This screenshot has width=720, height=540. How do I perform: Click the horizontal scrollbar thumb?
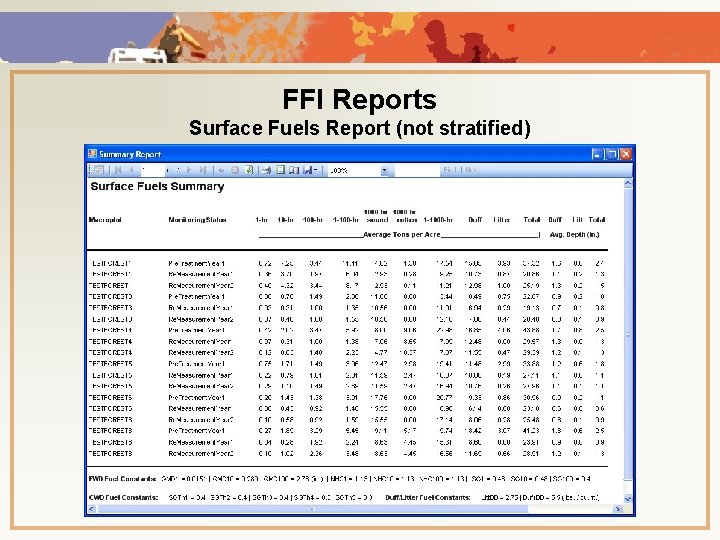click(313, 509)
